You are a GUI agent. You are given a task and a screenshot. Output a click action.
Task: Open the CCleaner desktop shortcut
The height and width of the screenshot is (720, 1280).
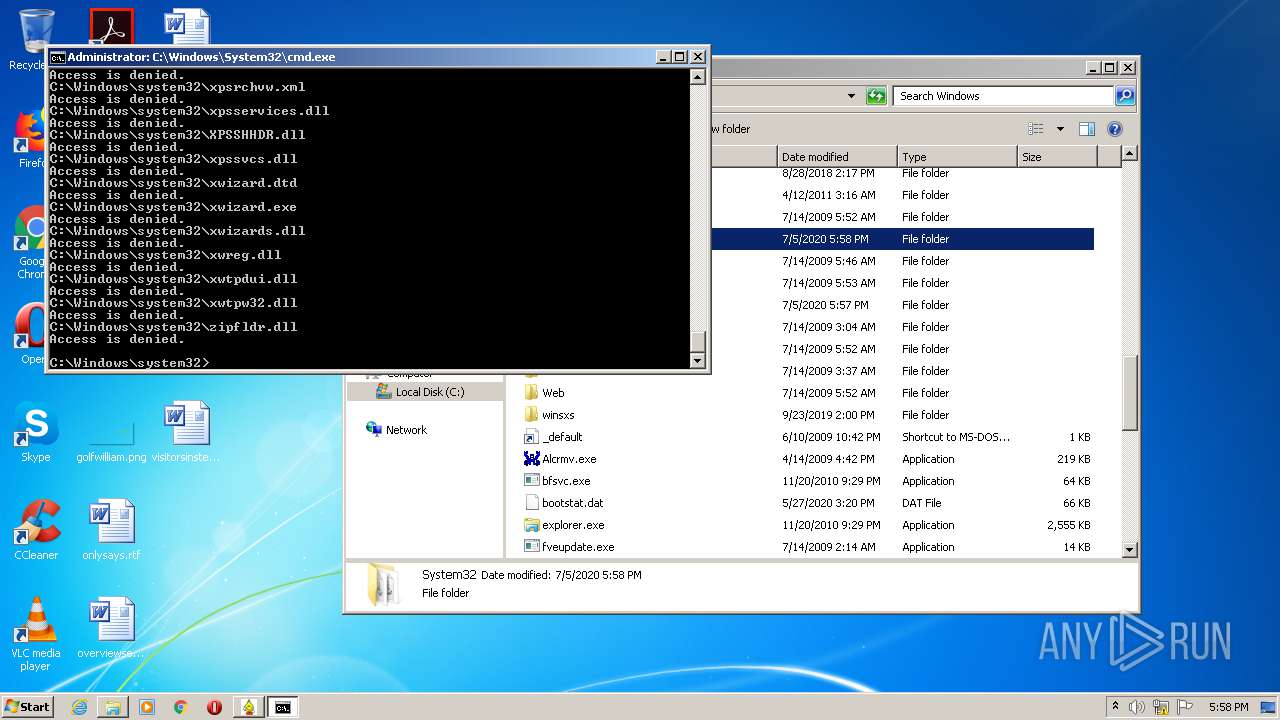36,530
